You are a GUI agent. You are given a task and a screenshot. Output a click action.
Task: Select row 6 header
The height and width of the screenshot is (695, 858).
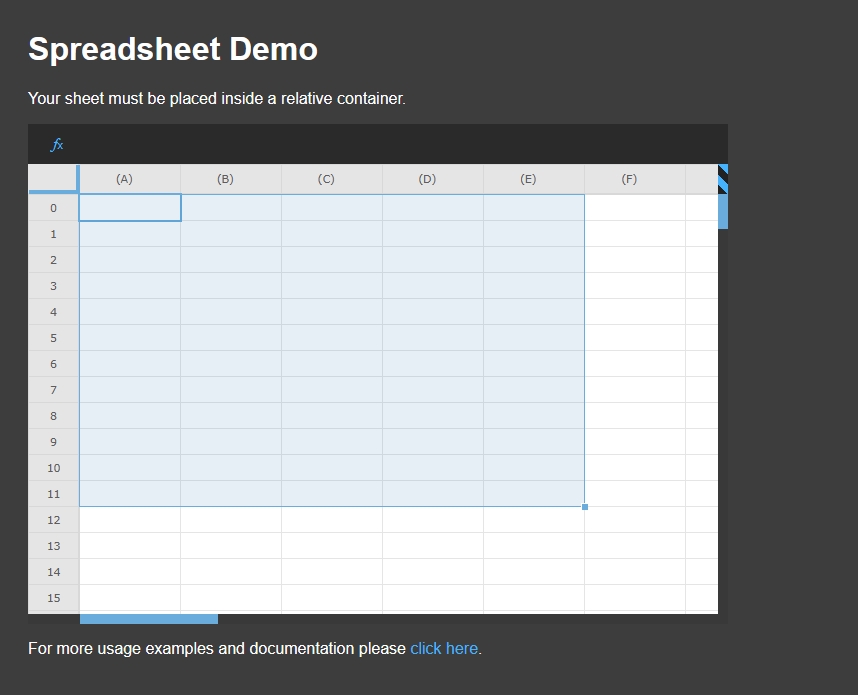coord(54,364)
